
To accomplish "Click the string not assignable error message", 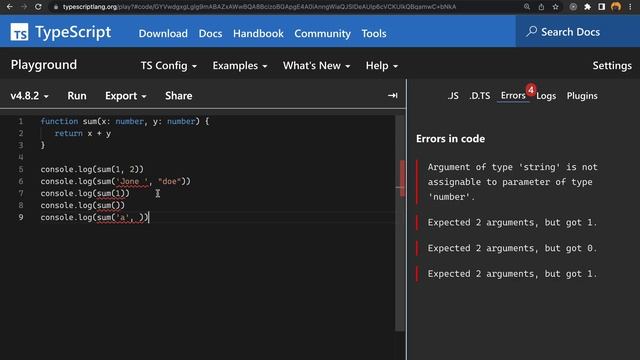I will tap(512, 182).
